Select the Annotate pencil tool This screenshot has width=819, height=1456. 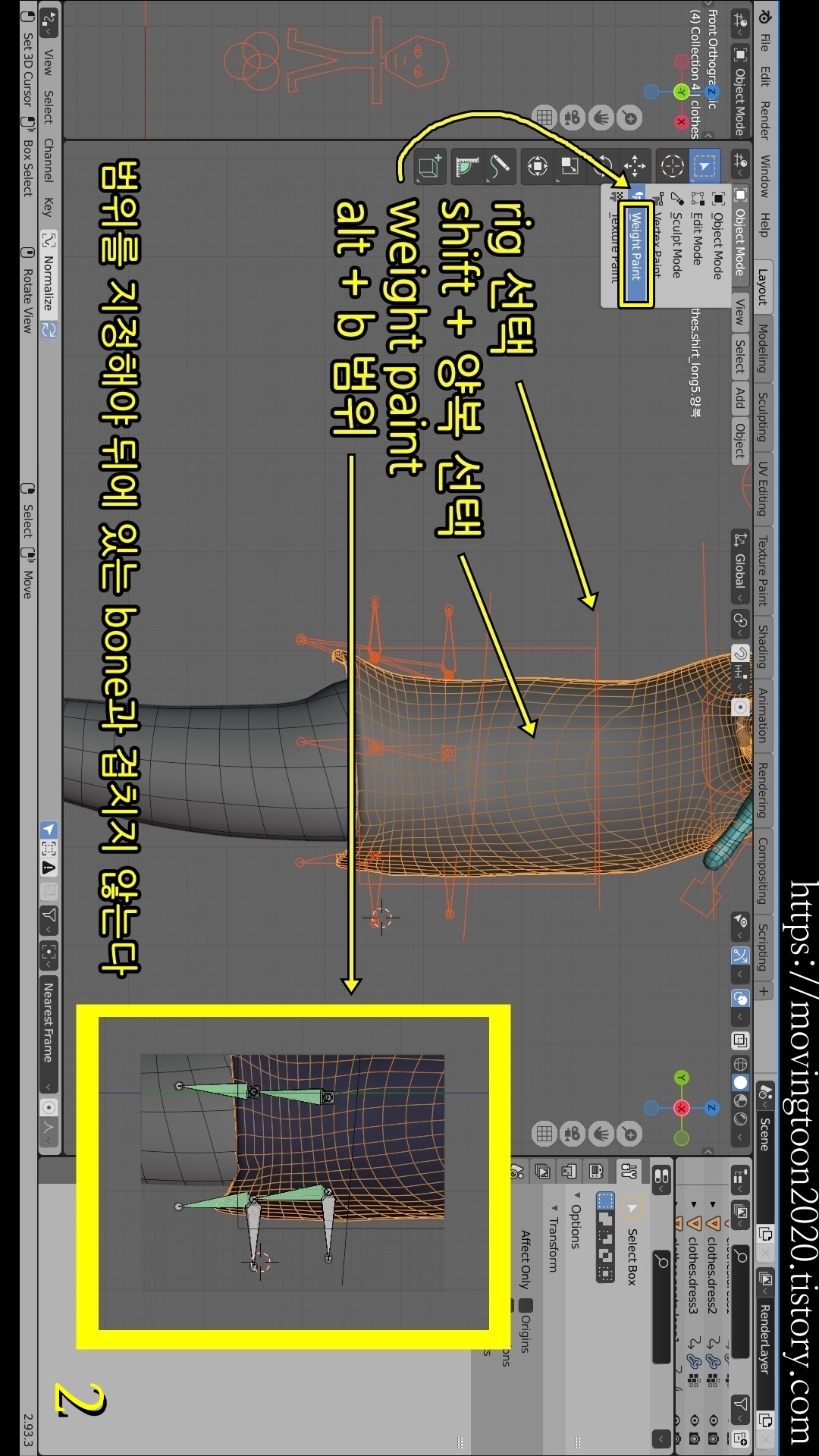499,165
